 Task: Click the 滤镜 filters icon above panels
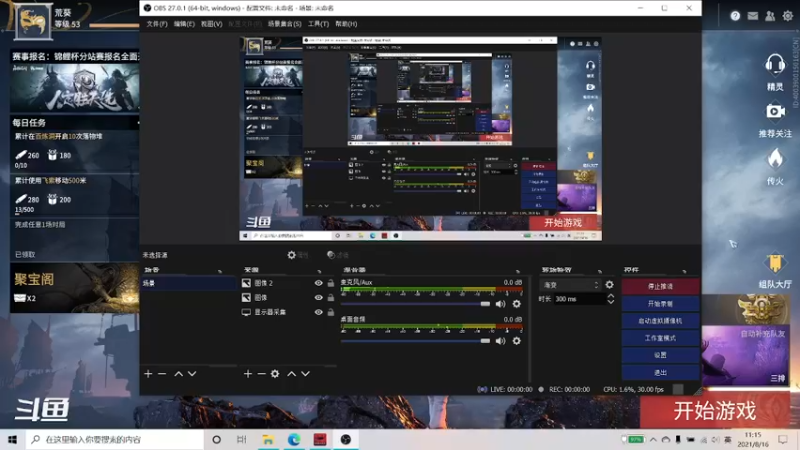point(331,255)
